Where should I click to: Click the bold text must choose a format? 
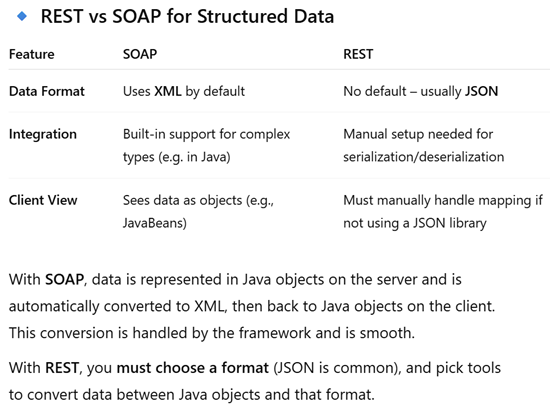tap(193, 368)
